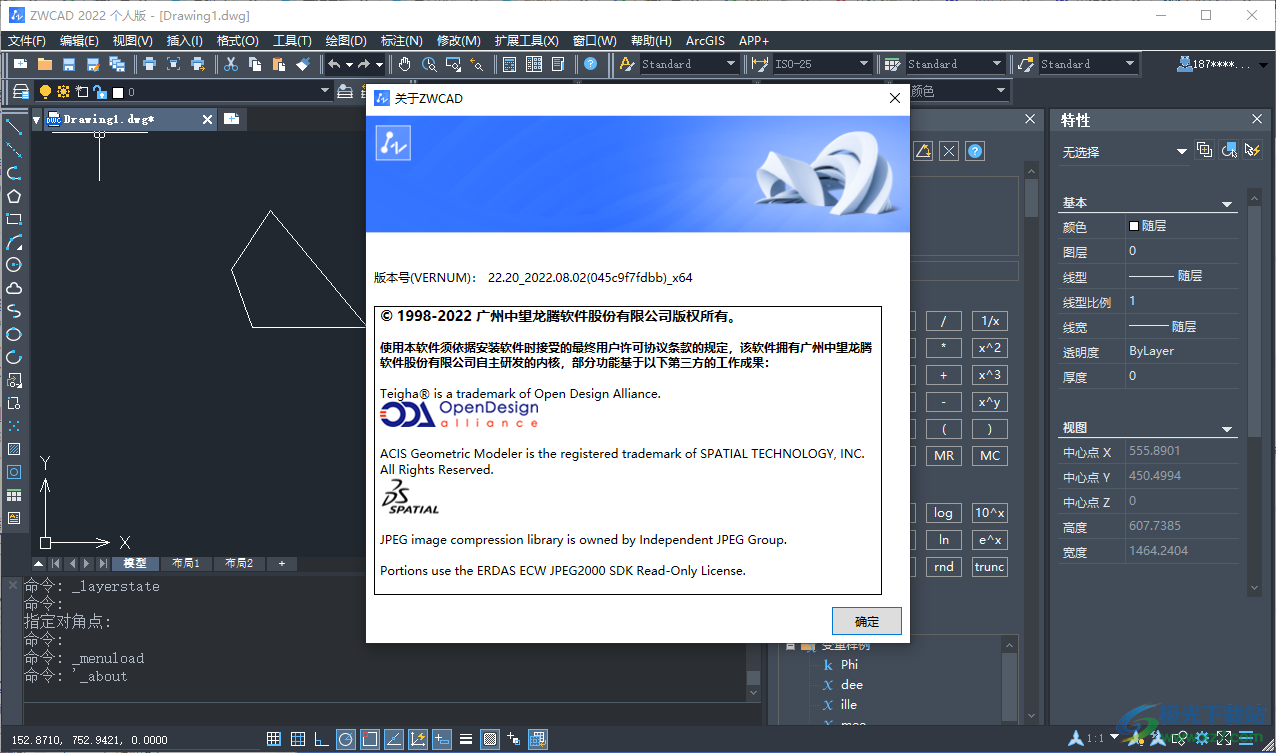Toggle Snap mode in status bar
1276x753 pixels.
pos(274,740)
